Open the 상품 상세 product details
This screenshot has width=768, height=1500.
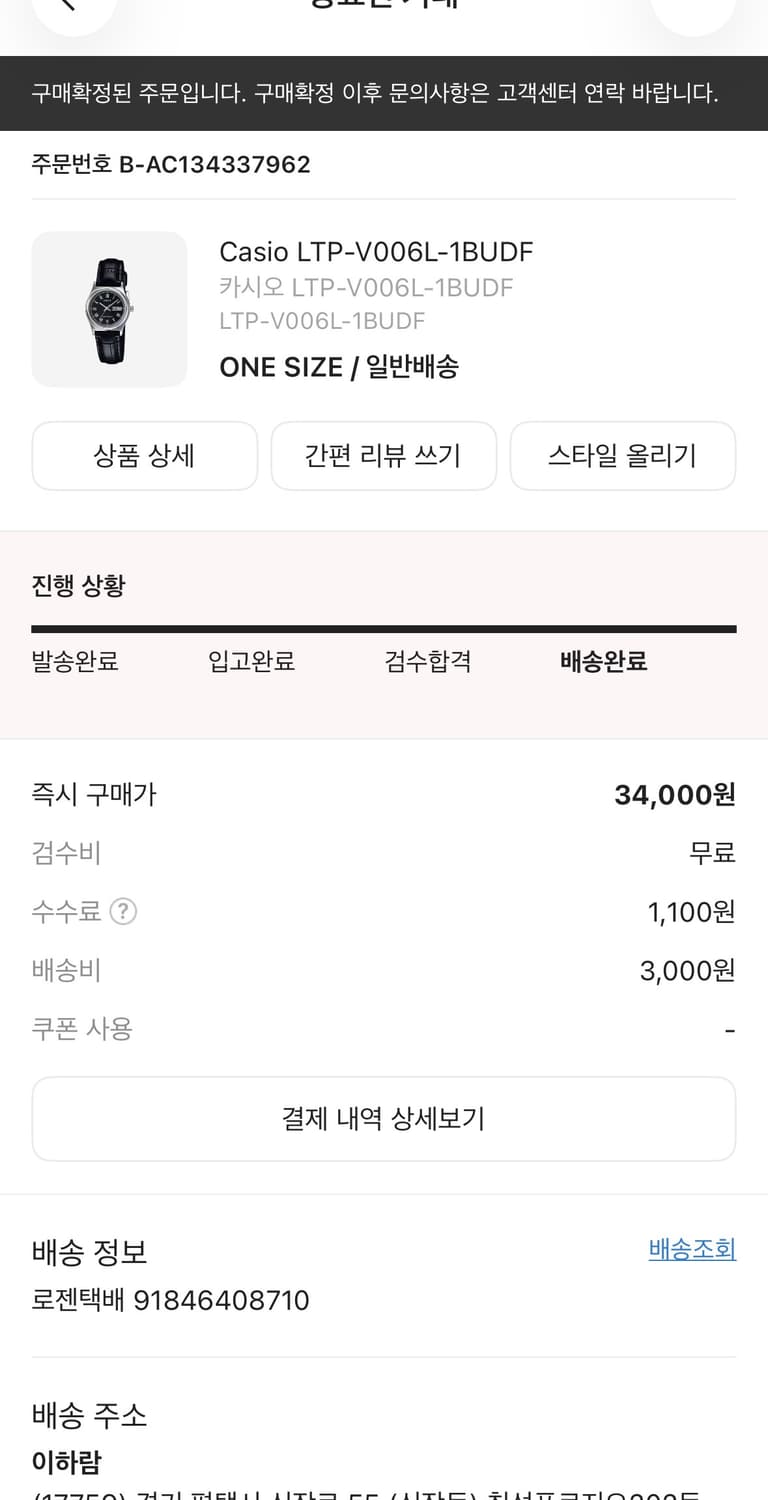tap(145, 456)
